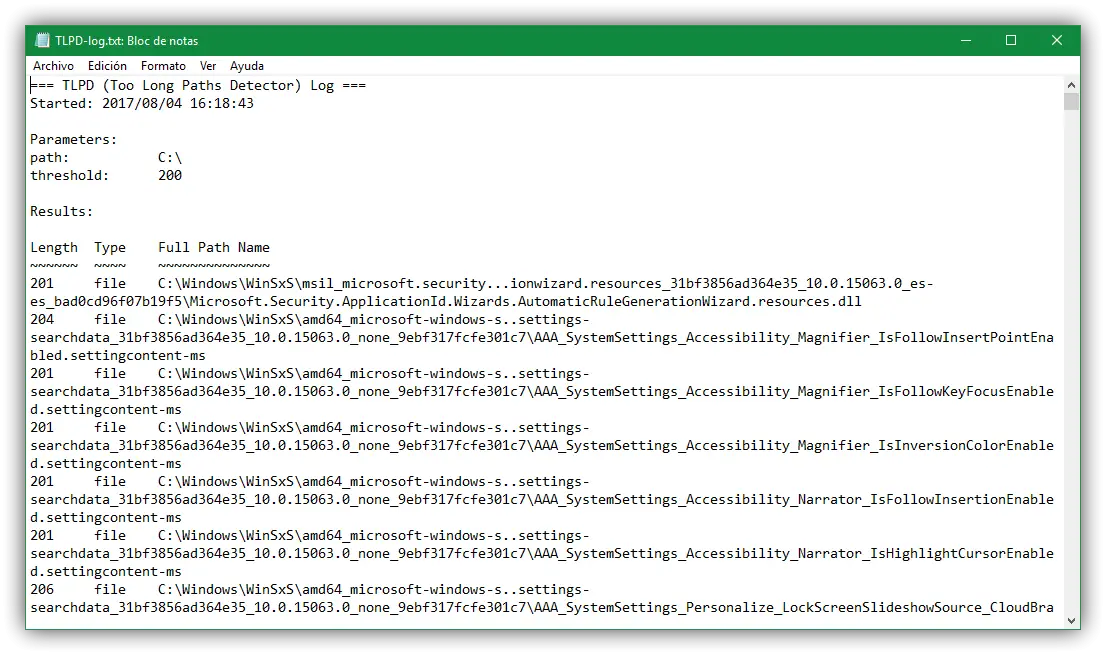Open the Edición menu
The width and height of the screenshot is (1106, 655).
click(107, 66)
